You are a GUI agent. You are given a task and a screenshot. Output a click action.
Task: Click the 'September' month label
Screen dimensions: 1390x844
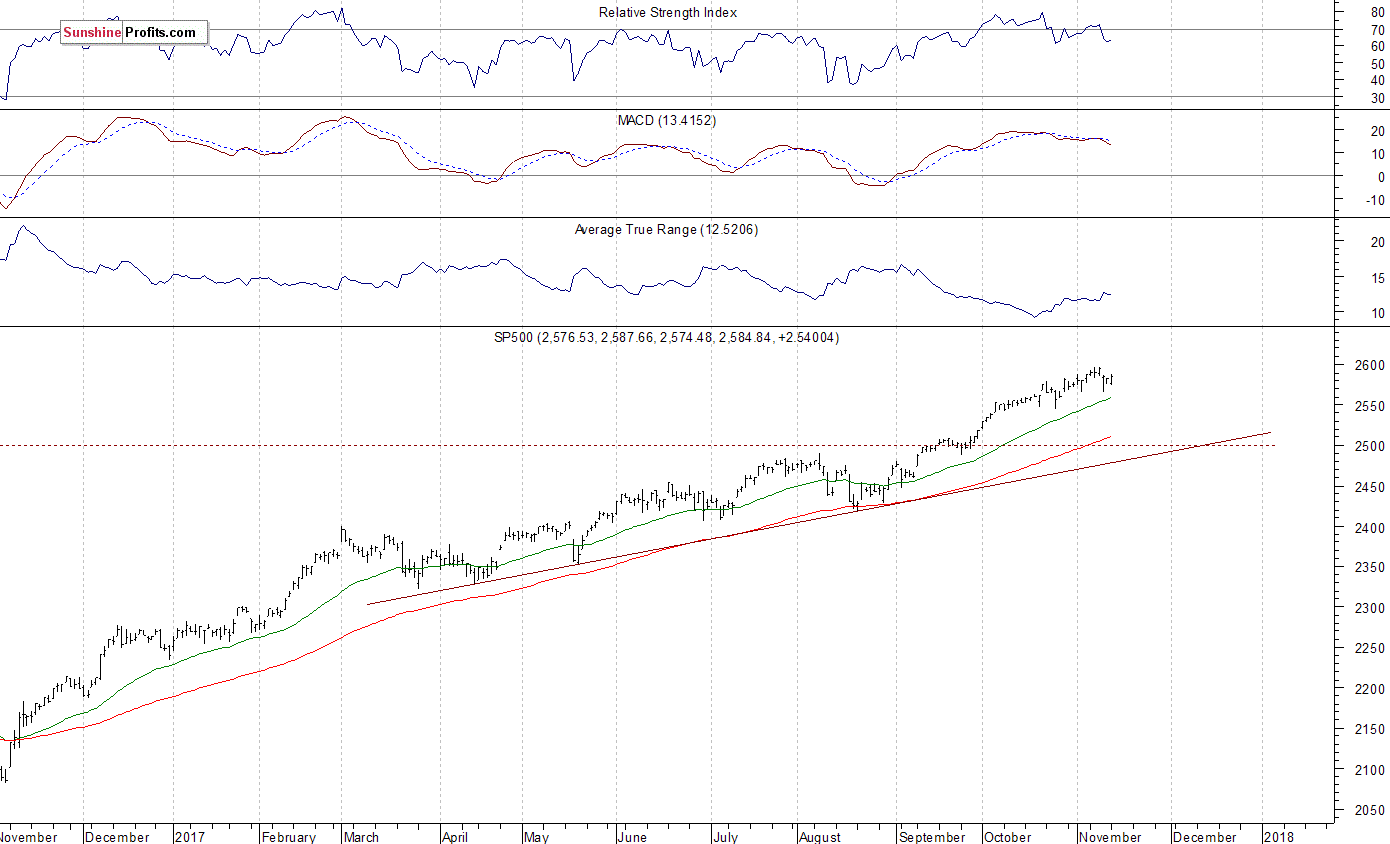point(933,837)
